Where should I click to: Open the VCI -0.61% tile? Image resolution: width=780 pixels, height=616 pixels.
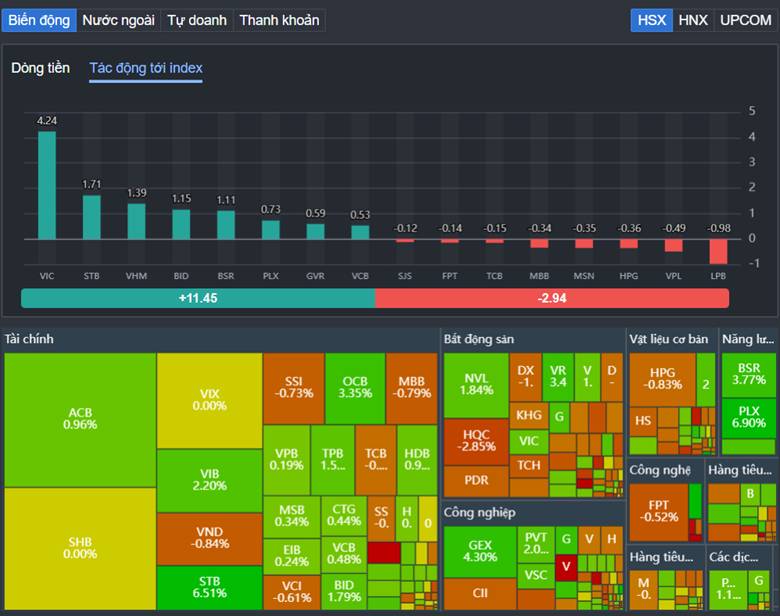tap(292, 592)
